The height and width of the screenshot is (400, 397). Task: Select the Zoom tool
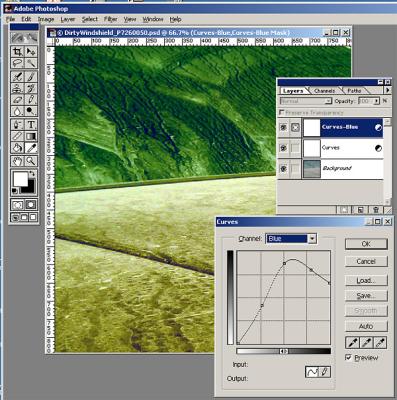point(31,161)
